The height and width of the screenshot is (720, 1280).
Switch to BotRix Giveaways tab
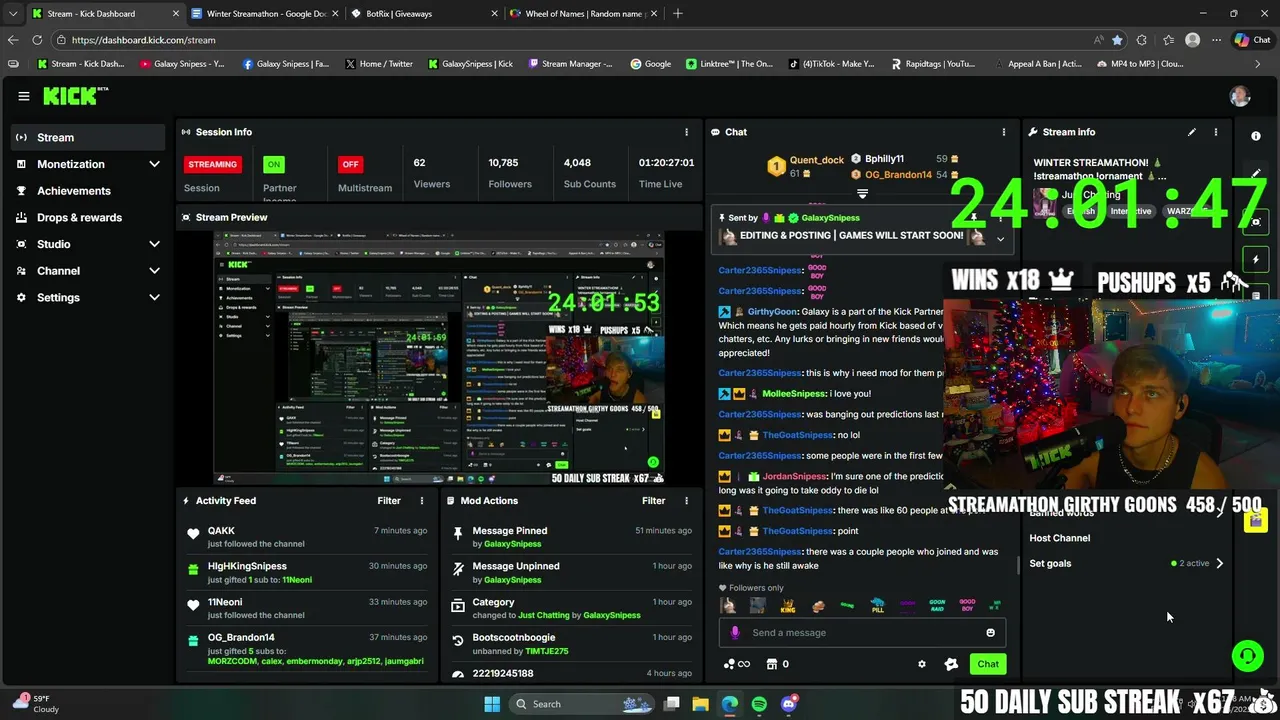tap(424, 14)
